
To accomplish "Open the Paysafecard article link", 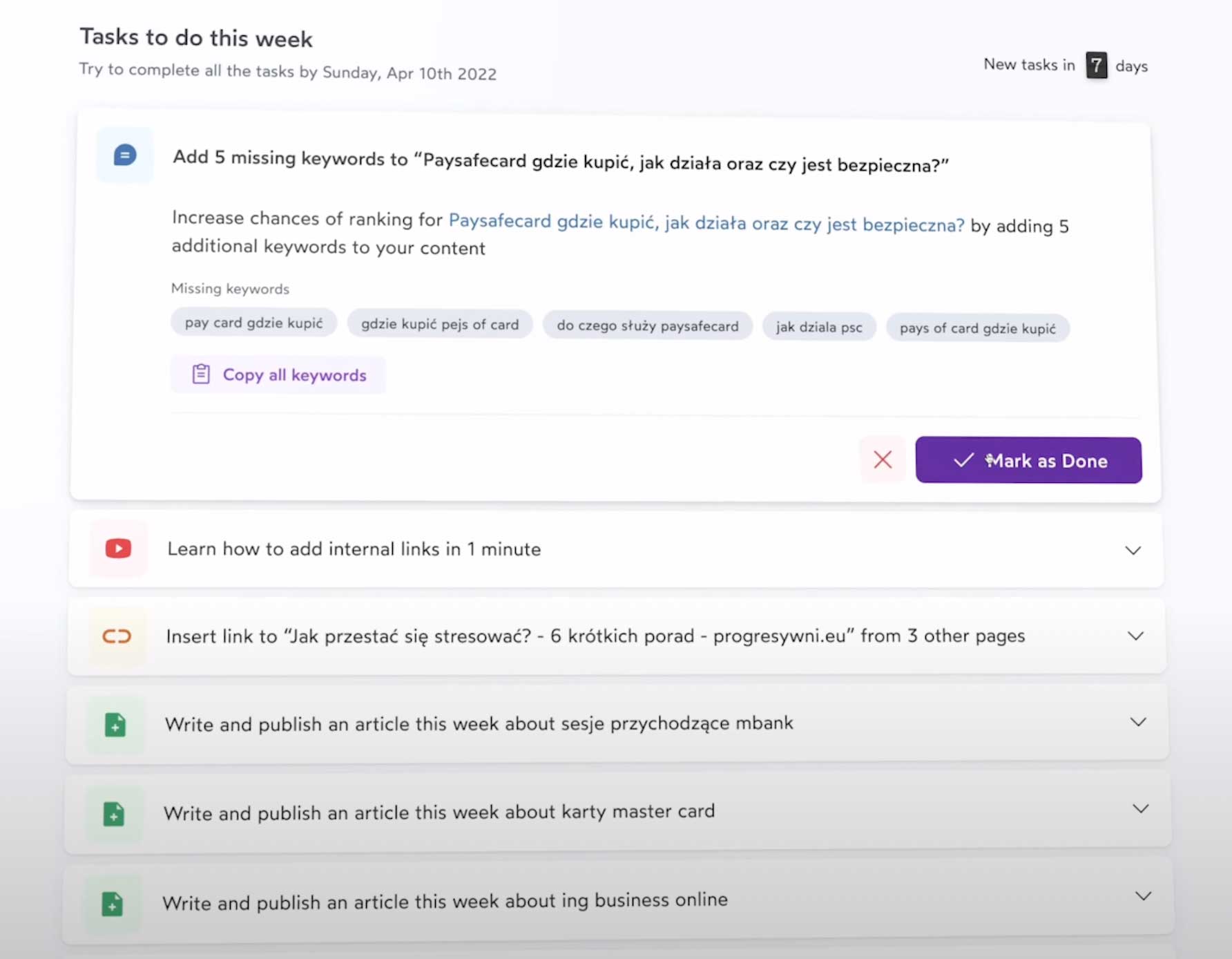I will 706,223.
